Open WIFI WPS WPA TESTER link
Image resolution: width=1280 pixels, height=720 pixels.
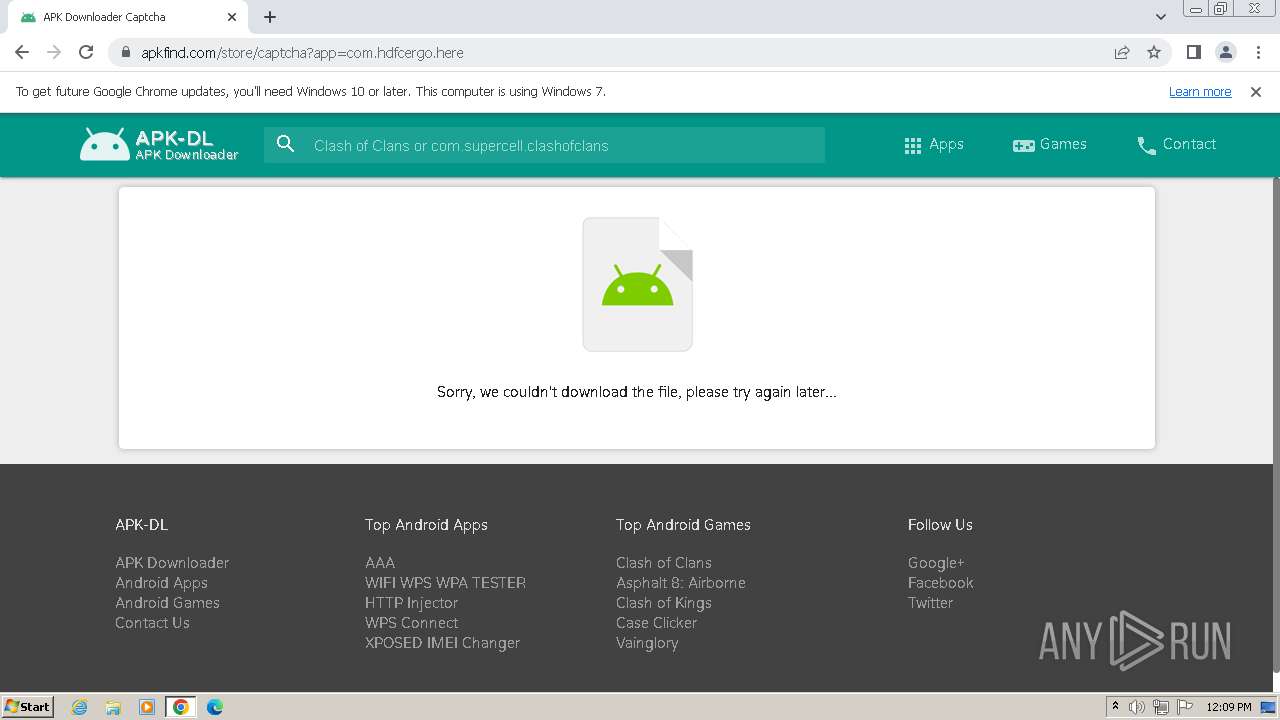445,583
